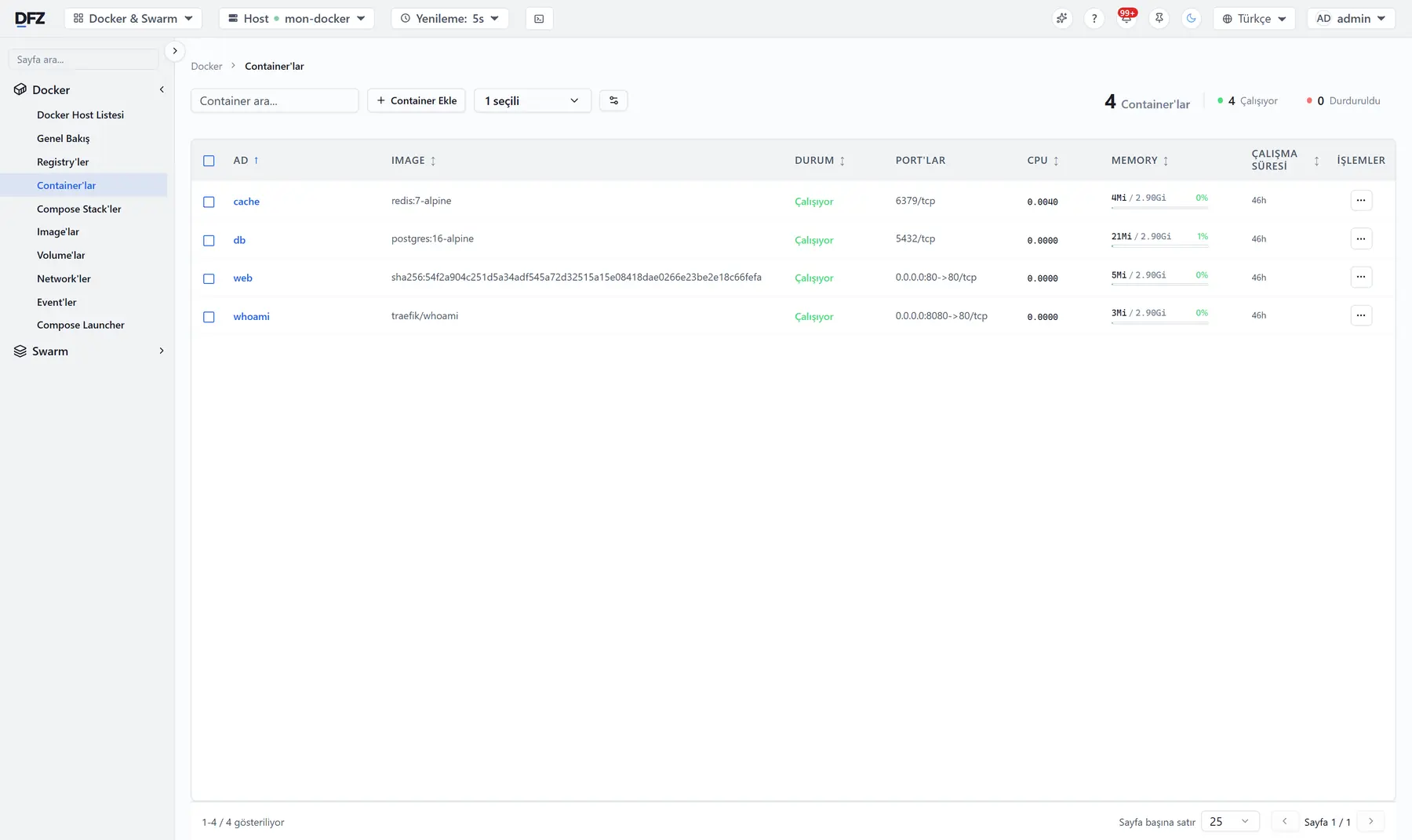The height and width of the screenshot is (840, 1412).
Task: Click the '4 Çalışıyor' running status counter
Action: pos(1247,100)
